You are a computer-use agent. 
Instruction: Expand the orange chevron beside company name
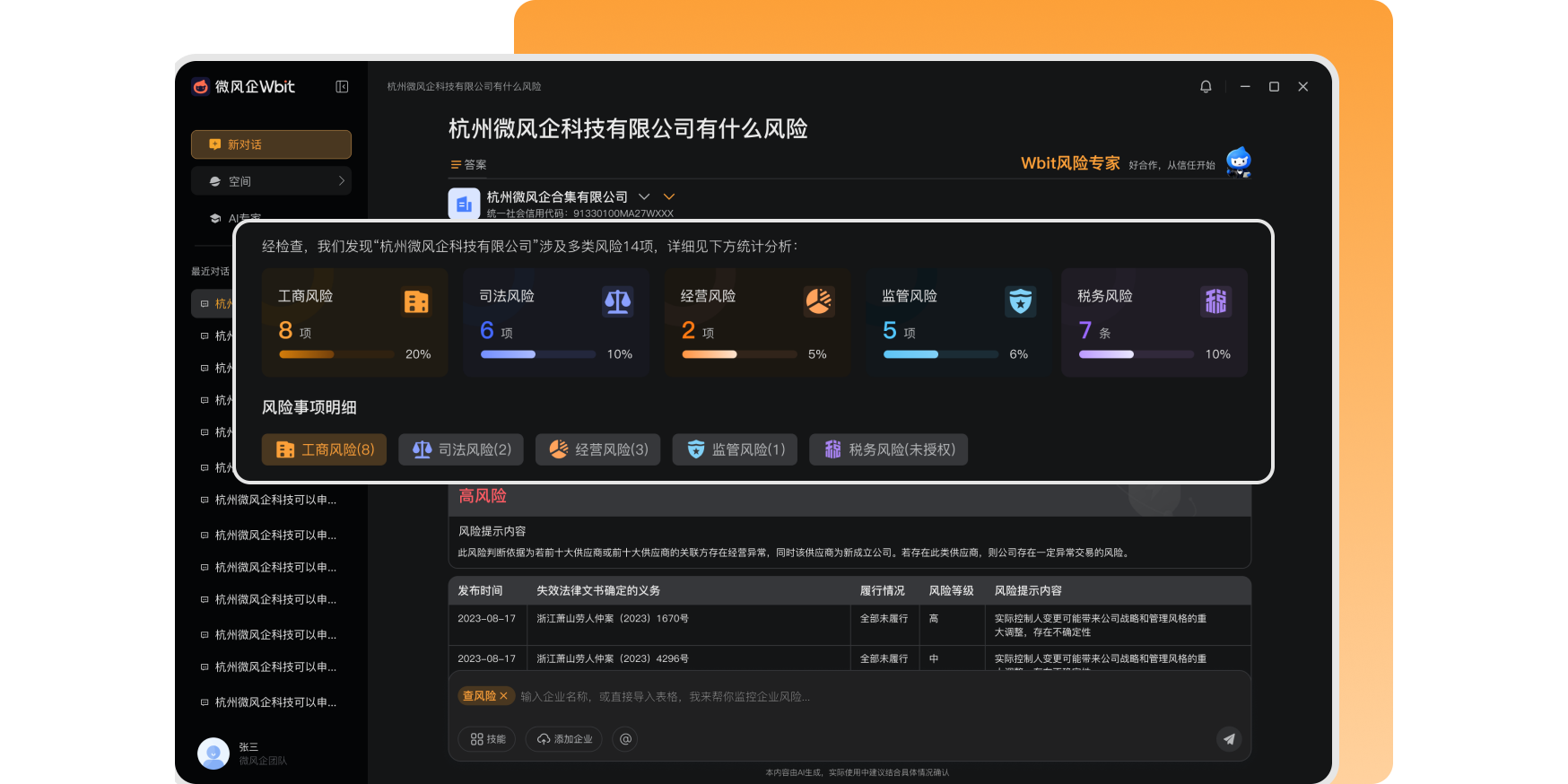tap(668, 196)
